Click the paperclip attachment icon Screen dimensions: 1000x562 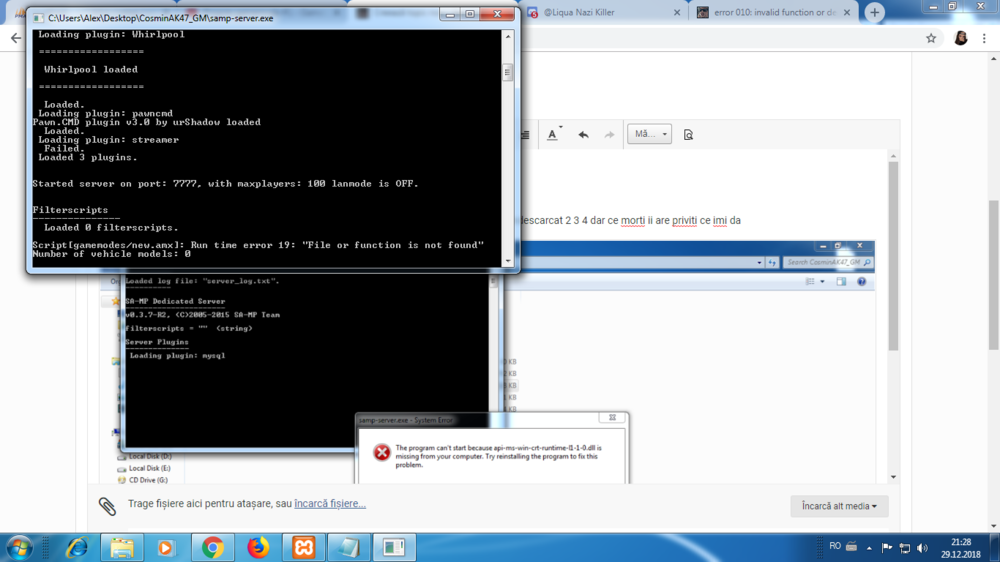107,506
